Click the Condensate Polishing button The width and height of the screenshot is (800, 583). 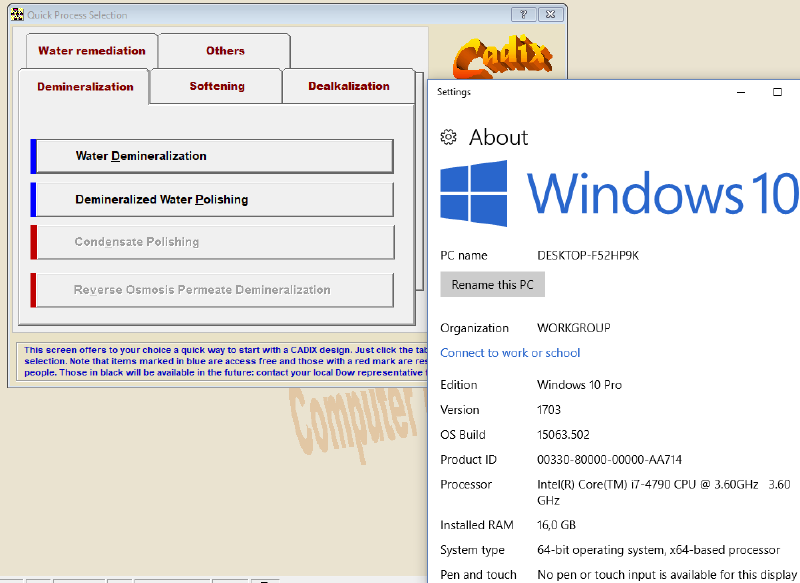(x=215, y=242)
